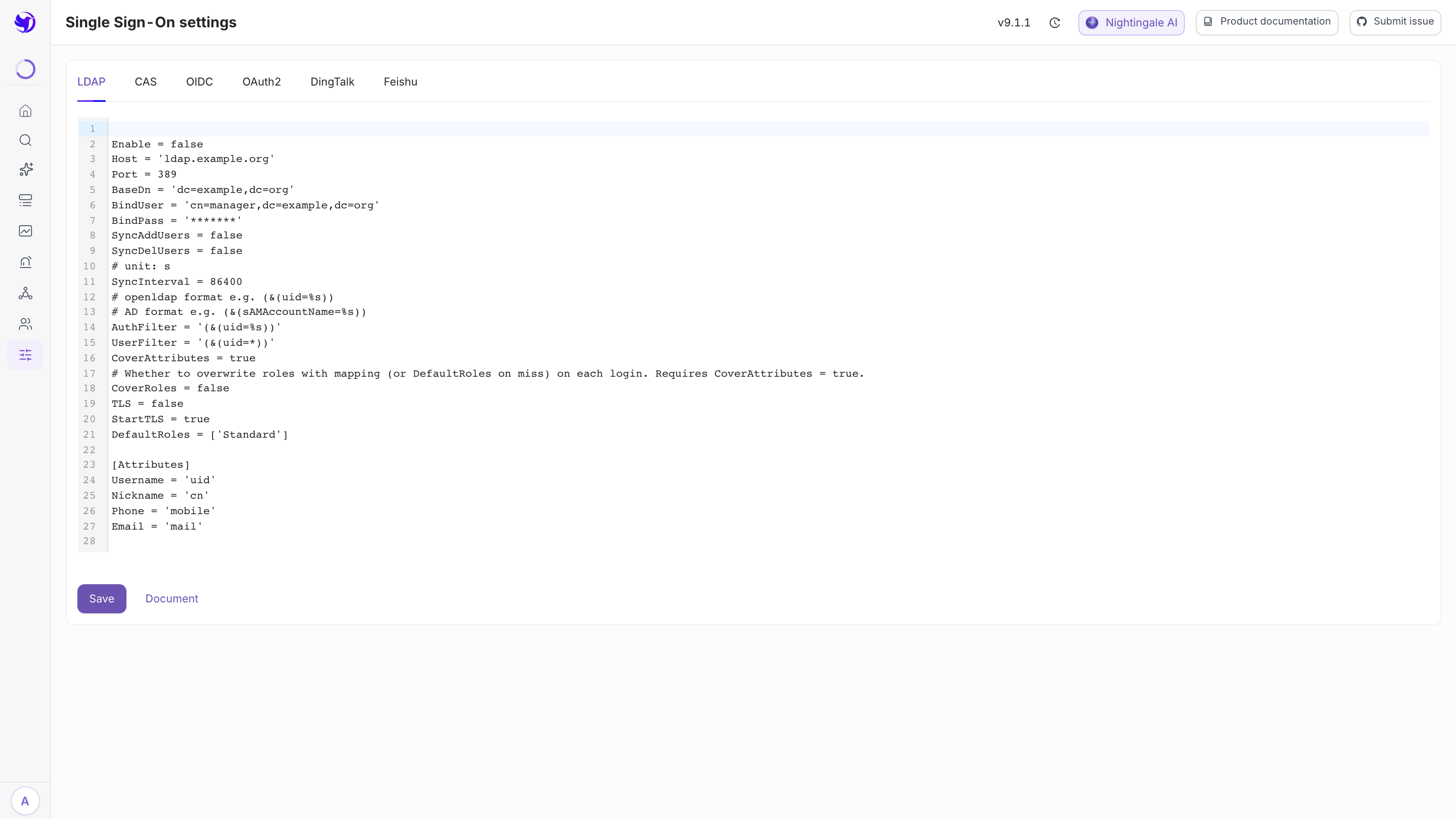This screenshot has height=819, width=1456.
Task: Click line "TLS = false"
Action: click(147, 404)
